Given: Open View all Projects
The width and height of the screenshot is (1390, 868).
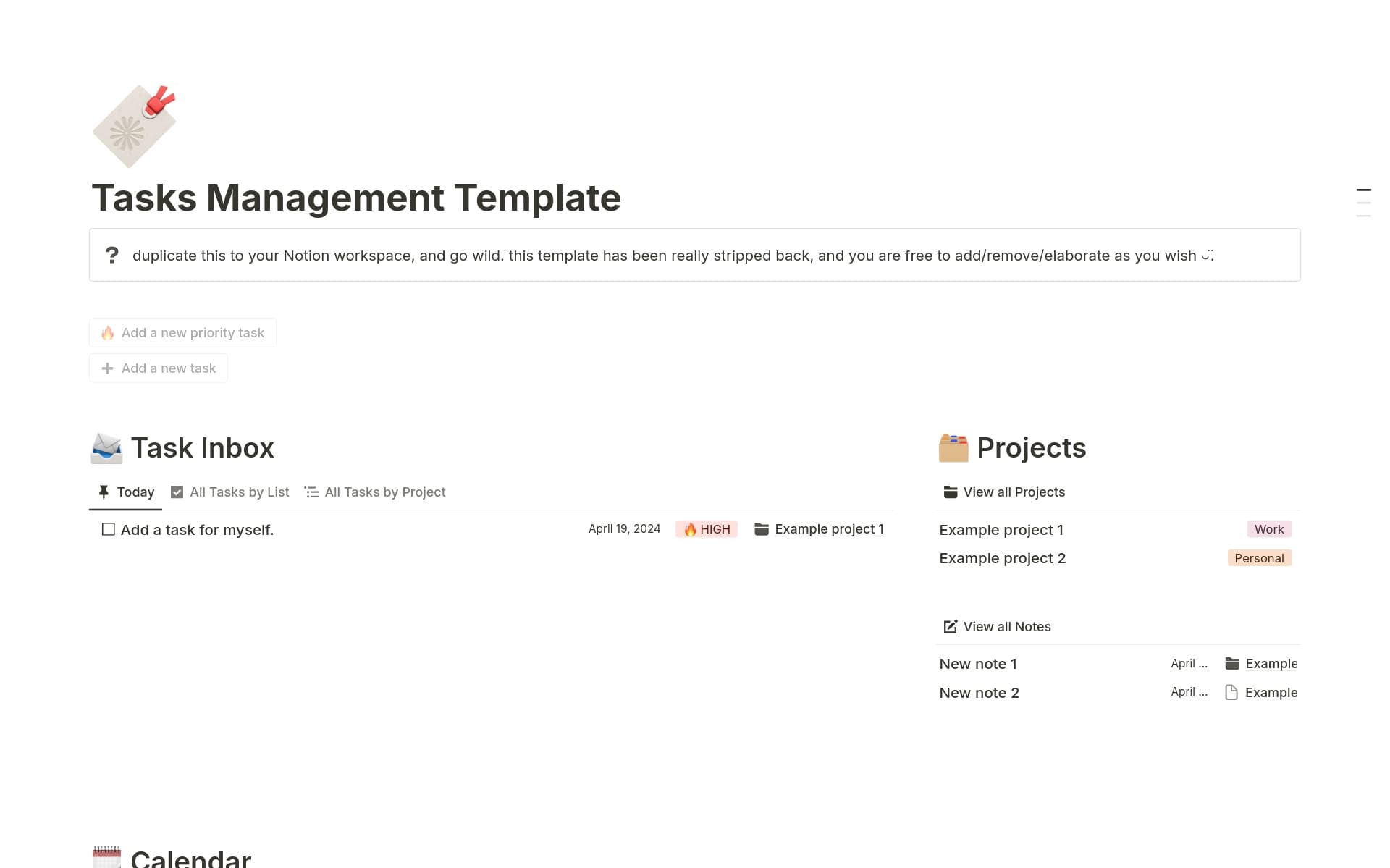Looking at the screenshot, I should click(x=1014, y=492).
